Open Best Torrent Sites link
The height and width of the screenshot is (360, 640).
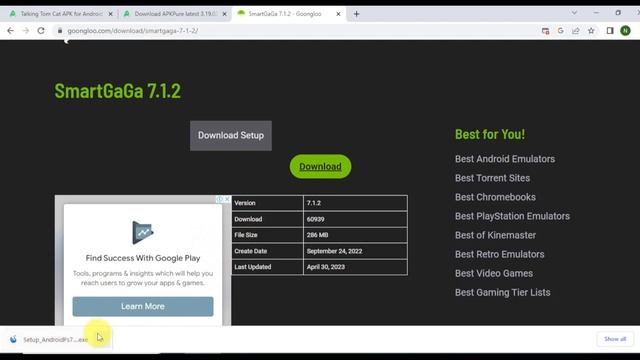coord(492,178)
